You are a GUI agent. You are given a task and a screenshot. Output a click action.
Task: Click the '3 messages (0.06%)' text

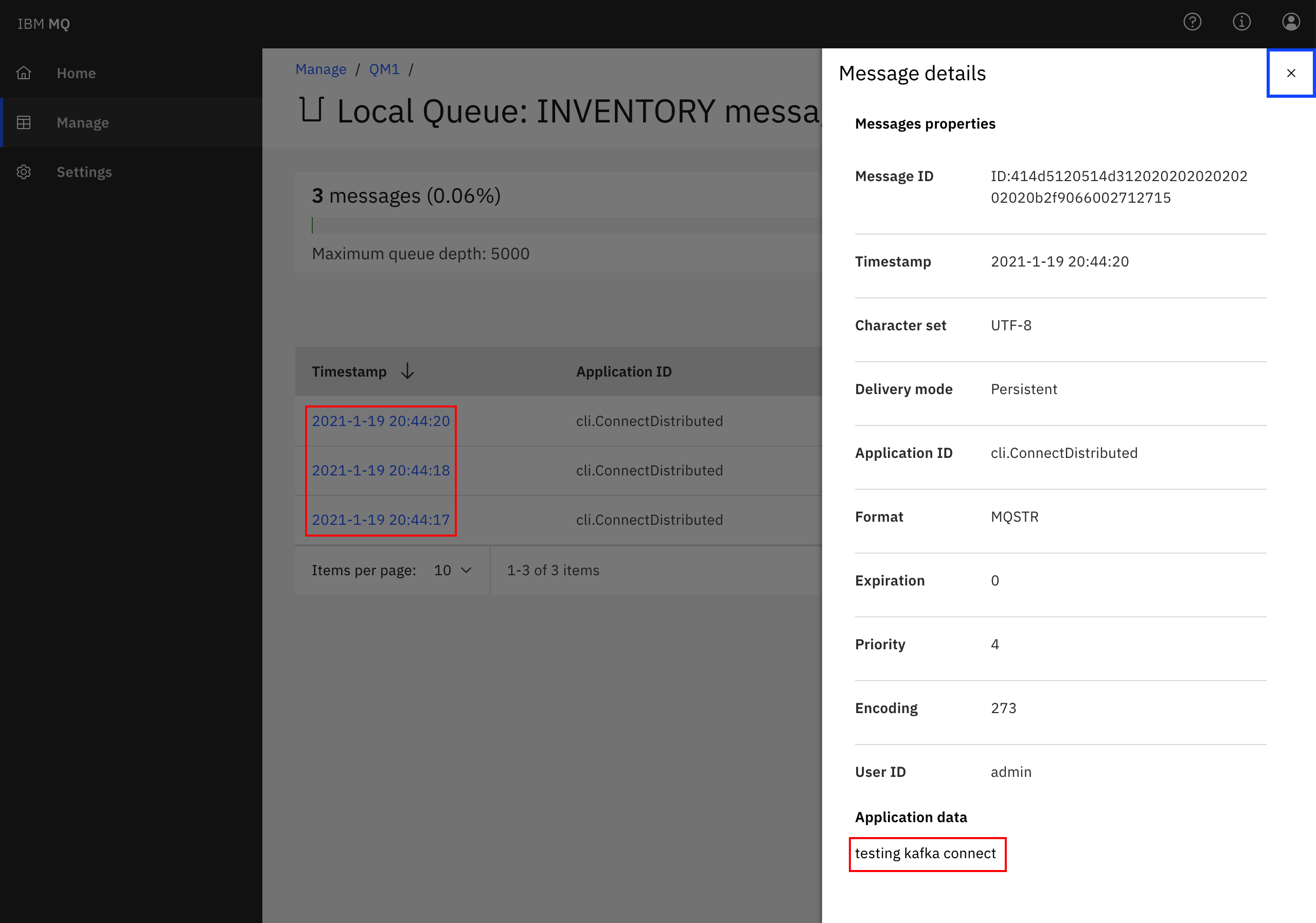[x=406, y=196]
